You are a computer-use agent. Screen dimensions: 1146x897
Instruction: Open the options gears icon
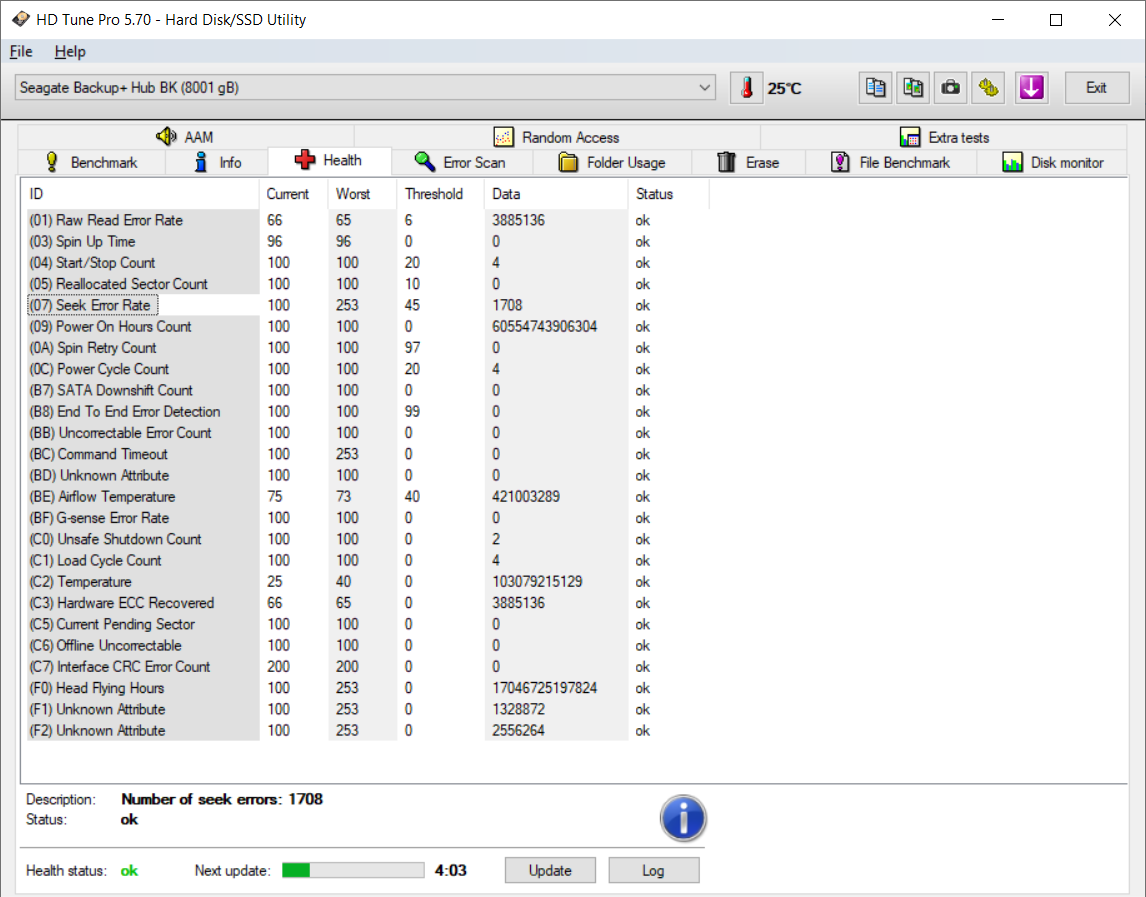coord(989,88)
